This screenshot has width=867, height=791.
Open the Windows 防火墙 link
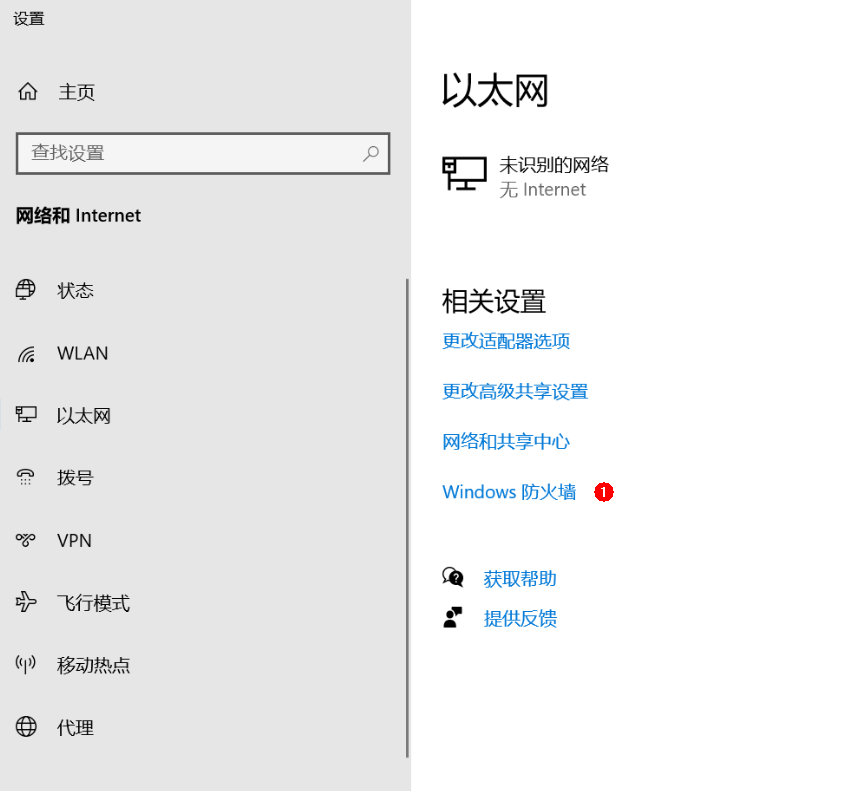pos(509,492)
